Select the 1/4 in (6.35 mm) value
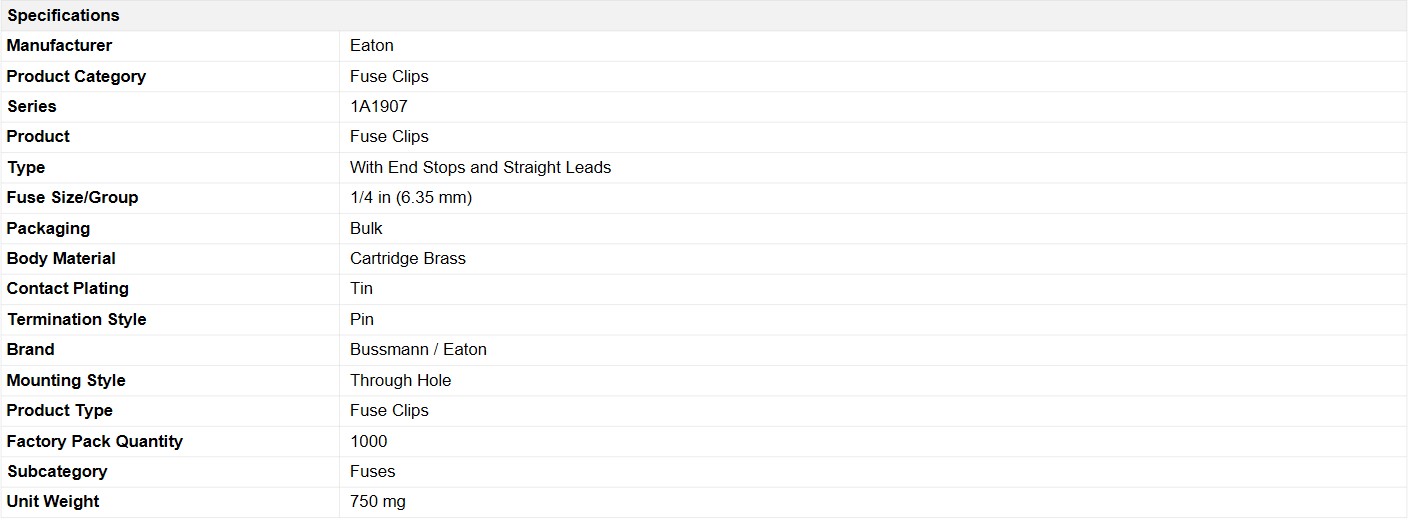This screenshot has height=523, width=1408. pos(411,198)
